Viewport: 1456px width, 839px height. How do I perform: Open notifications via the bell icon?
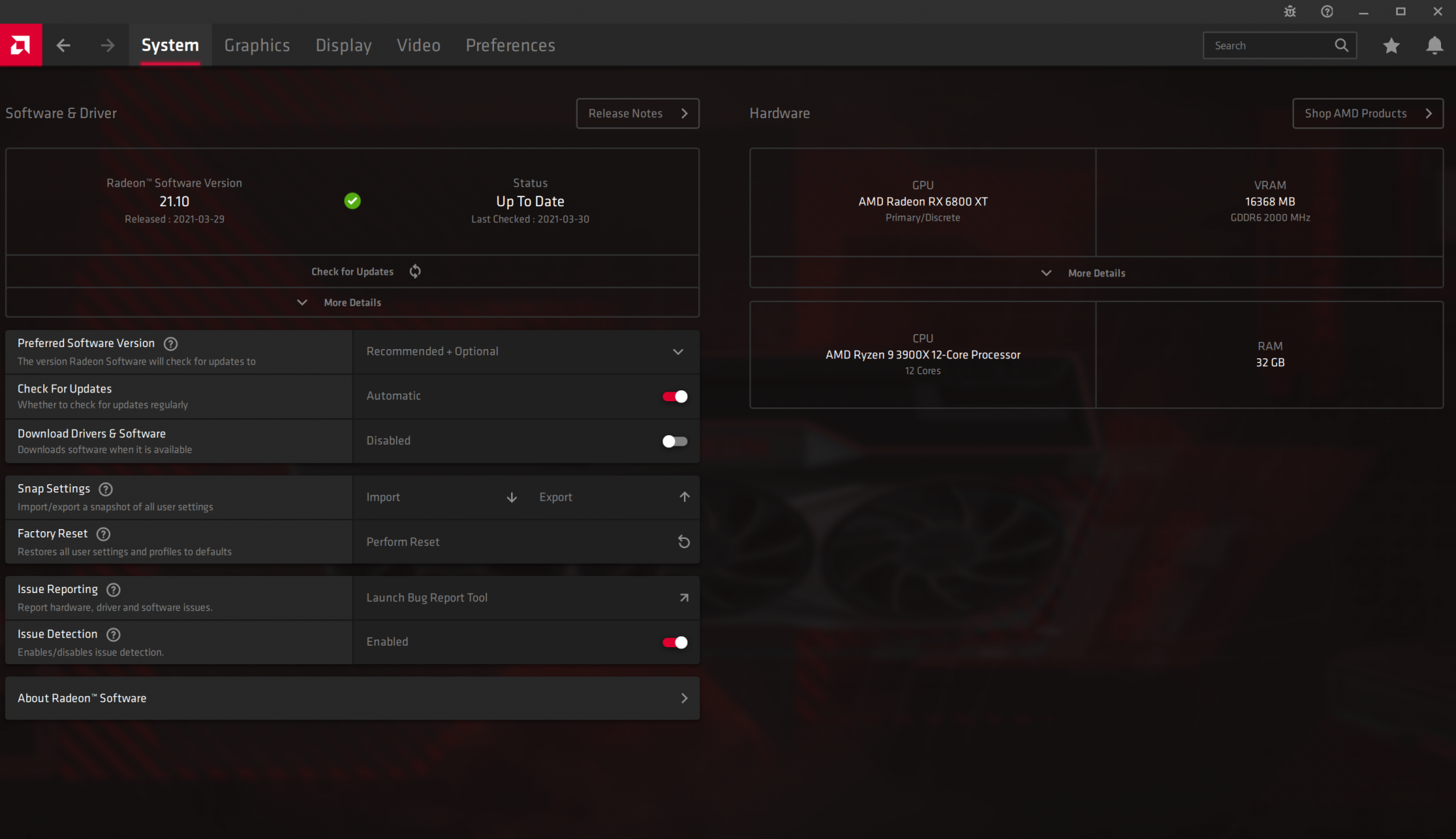point(1434,45)
